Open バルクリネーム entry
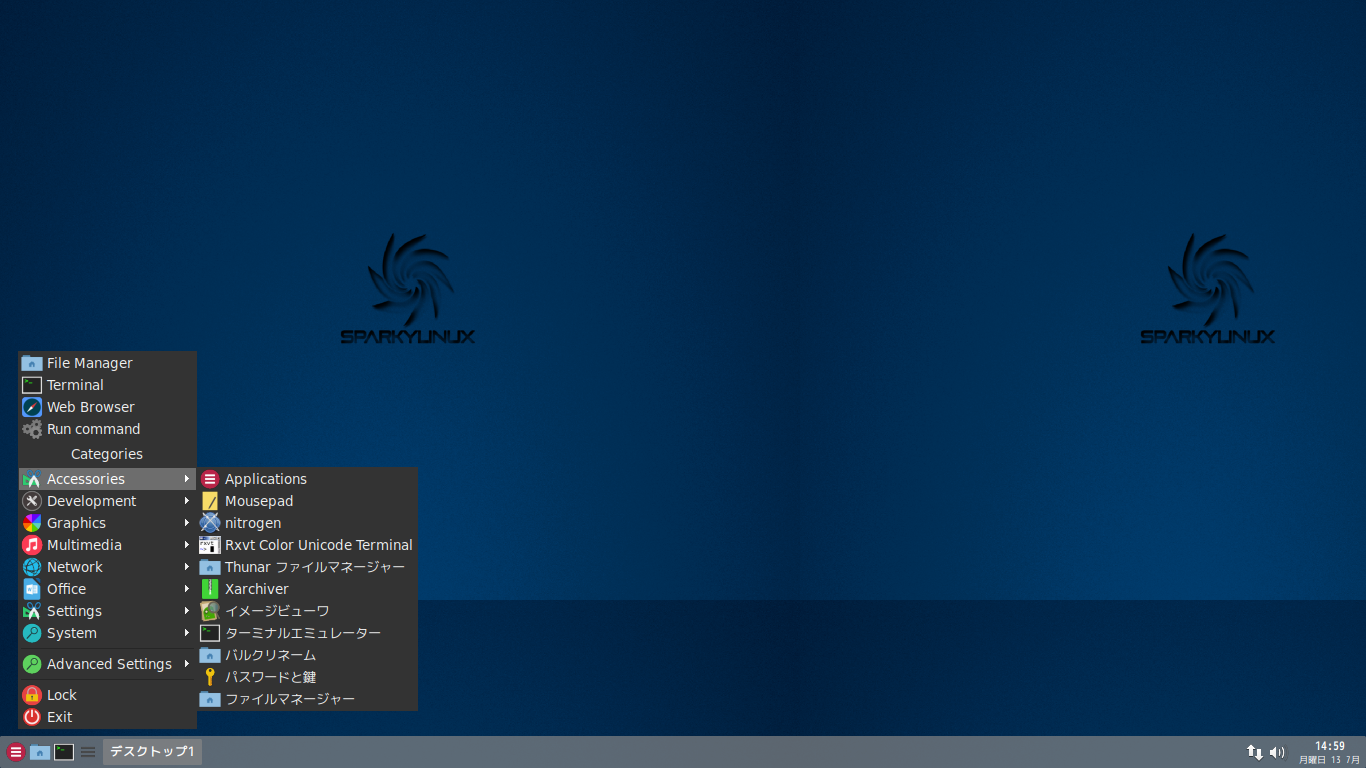Image resolution: width=1366 pixels, height=768 pixels. pos(307,655)
